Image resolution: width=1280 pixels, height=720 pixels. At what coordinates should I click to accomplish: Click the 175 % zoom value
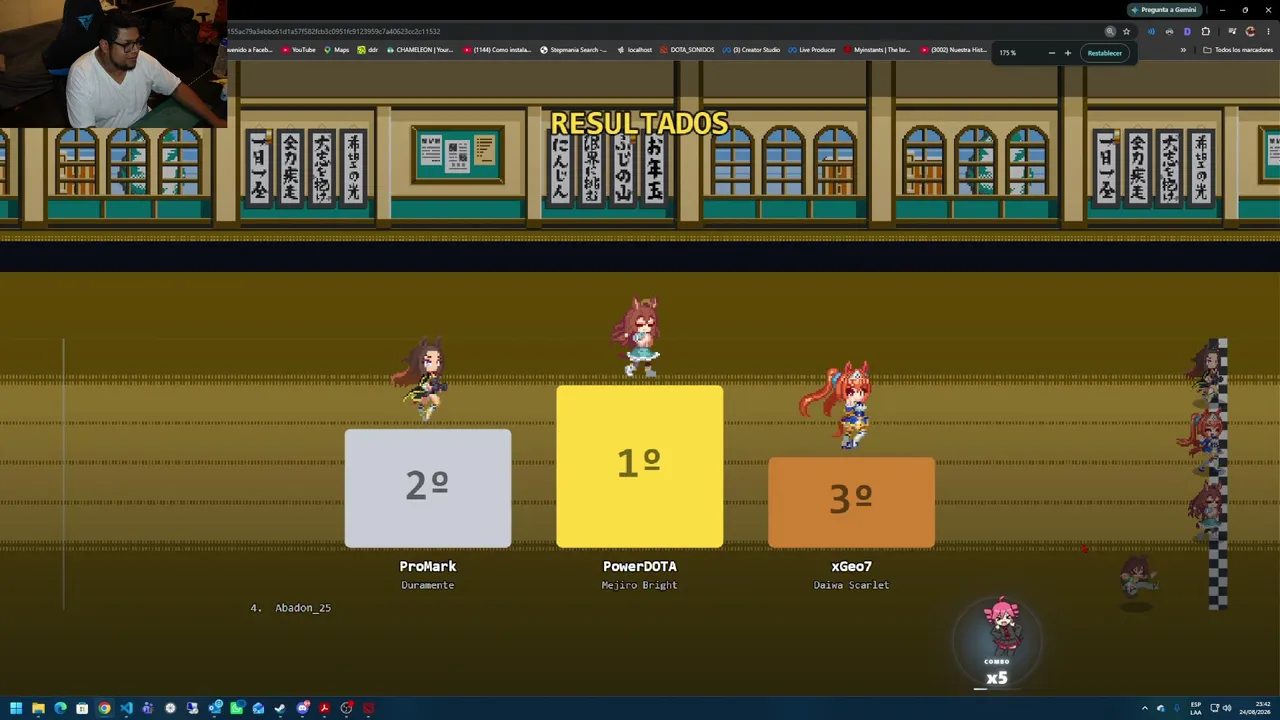pos(1008,53)
